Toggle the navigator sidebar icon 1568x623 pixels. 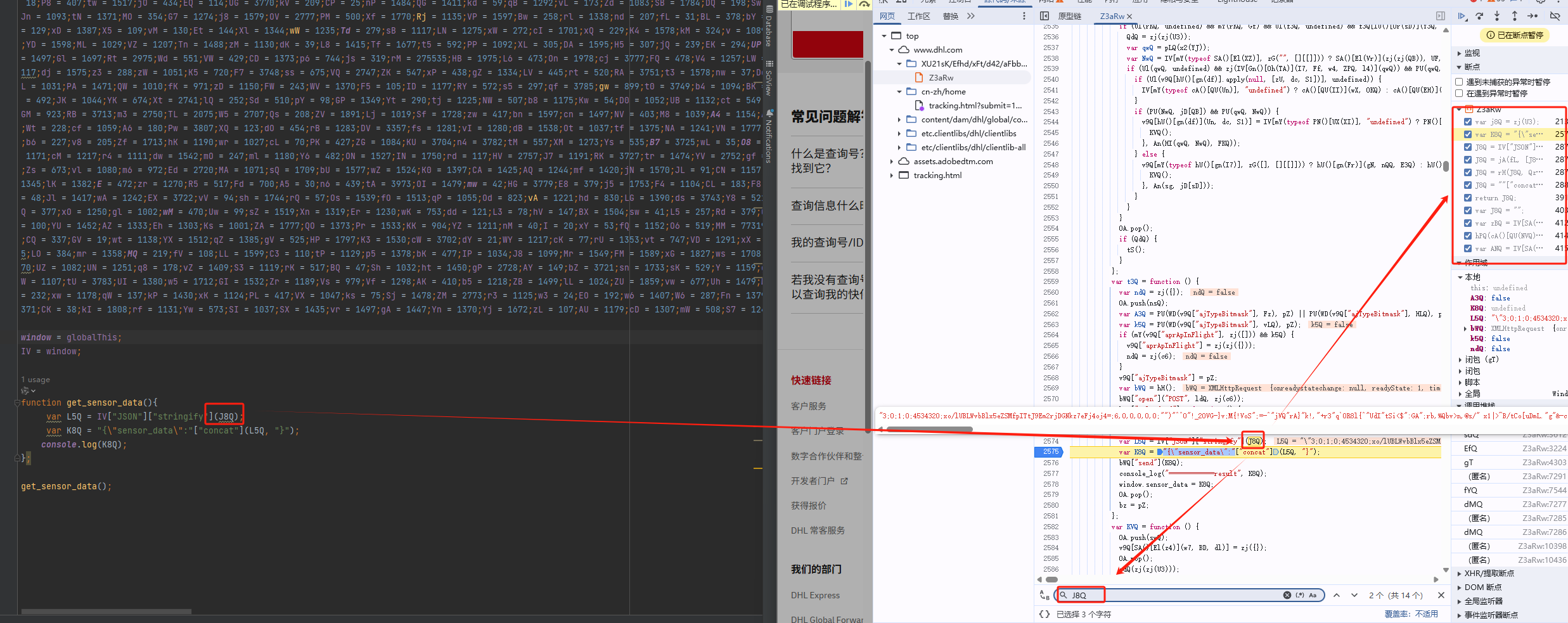point(1044,16)
